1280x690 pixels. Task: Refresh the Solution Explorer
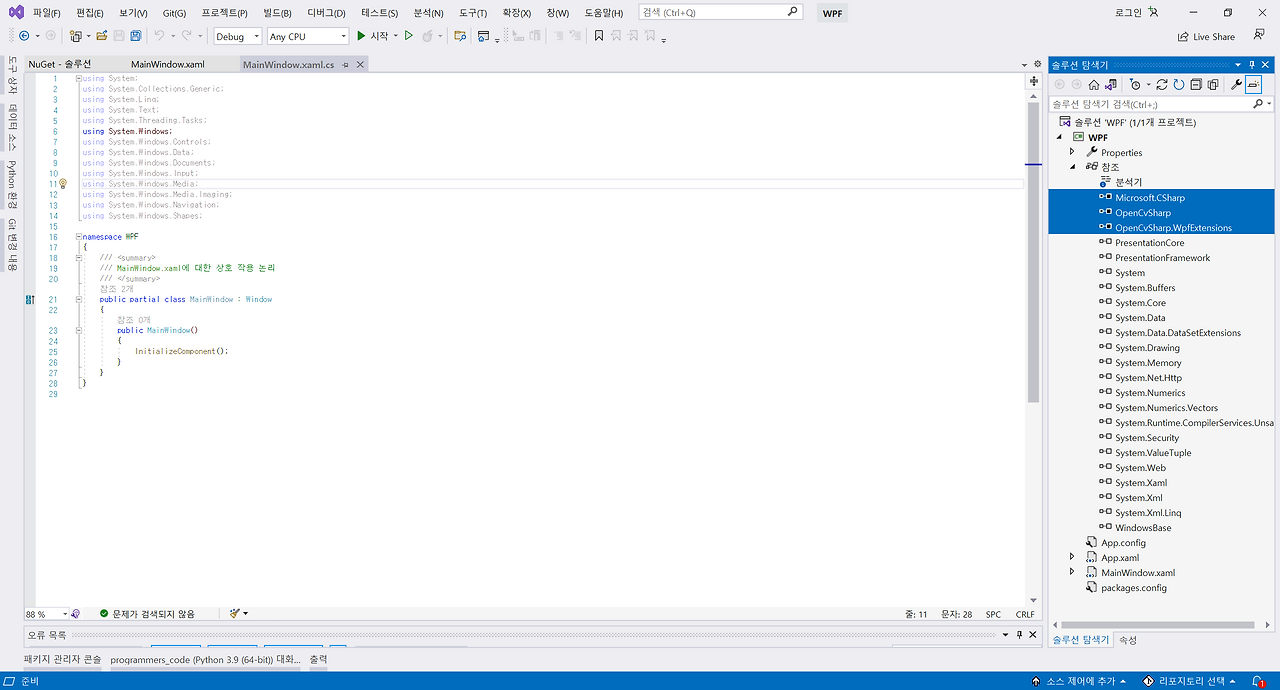[x=1178, y=84]
